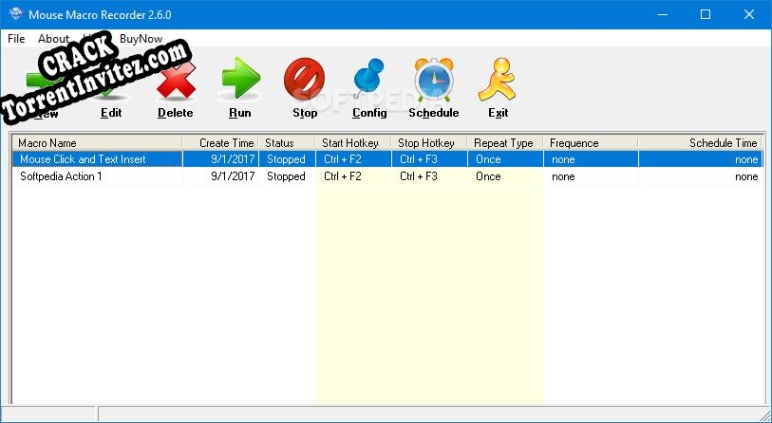Close the Mouse Macro Recorder window
The width and height of the screenshot is (772, 423).
(x=749, y=14)
